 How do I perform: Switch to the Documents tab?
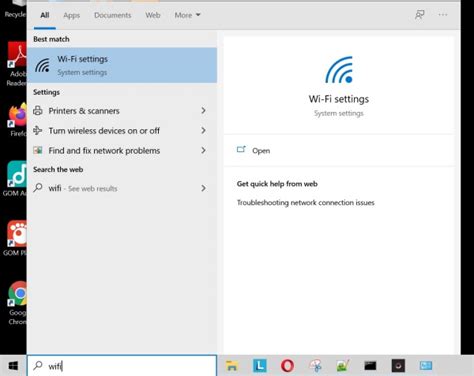tap(113, 15)
